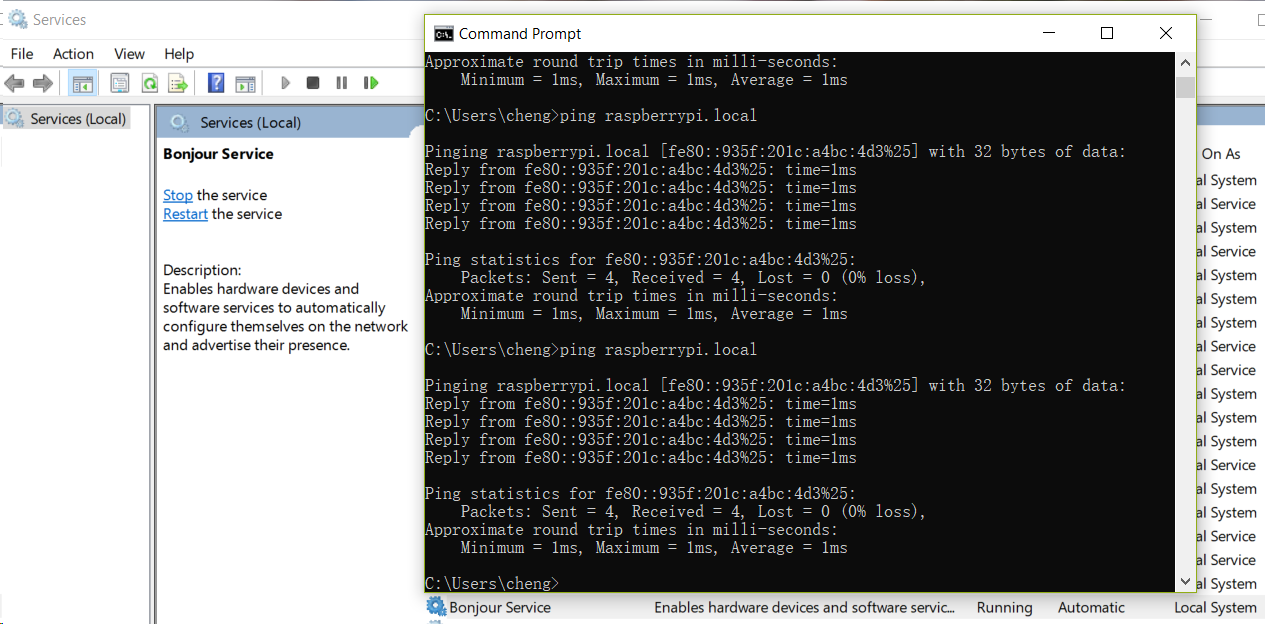The height and width of the screenshot is (624, 1265).
Task: Click Local System in the Bonjour Service row
Action: coord(1215,607)
